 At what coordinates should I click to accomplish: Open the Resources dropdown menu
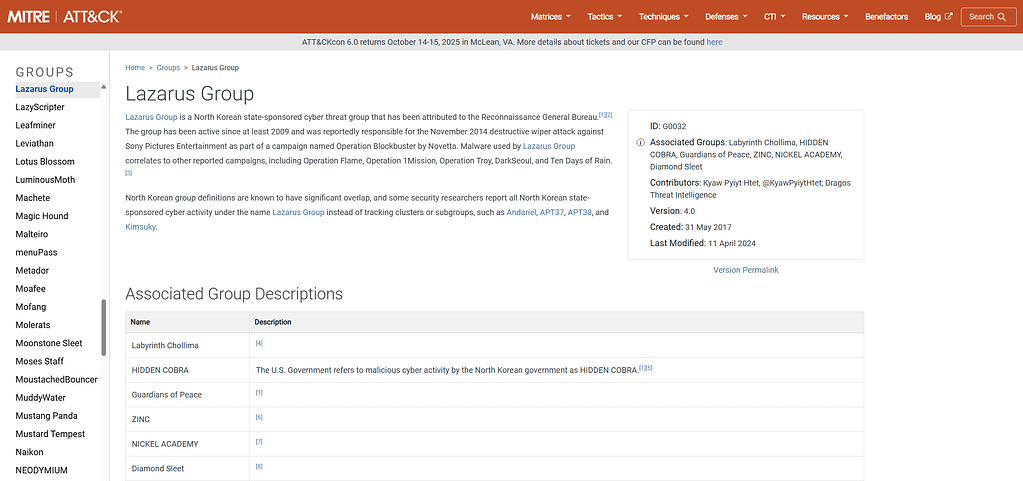click(824, 17)
